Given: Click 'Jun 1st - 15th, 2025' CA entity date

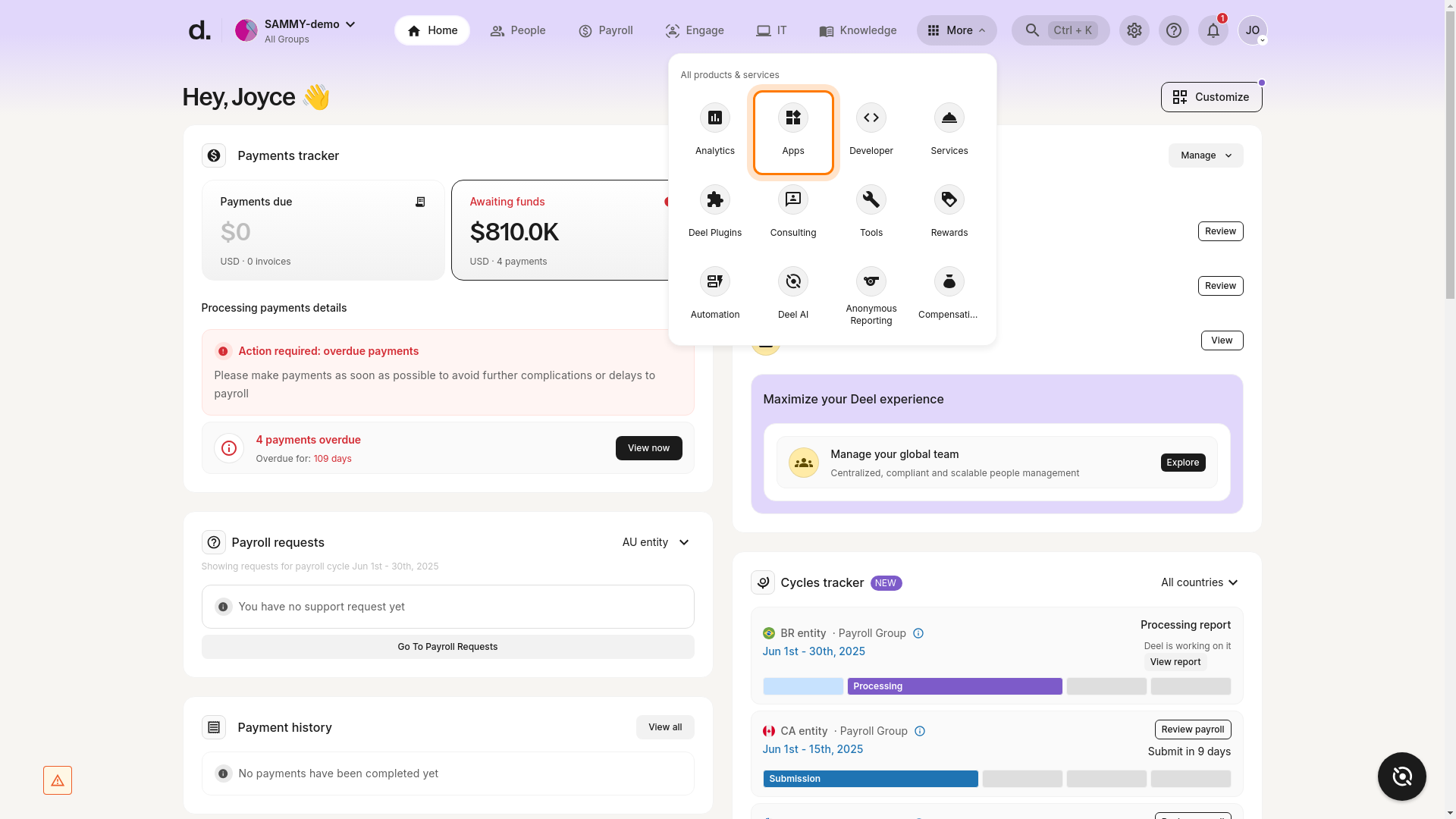Looking at the screenshot, I should pos(812,749).
